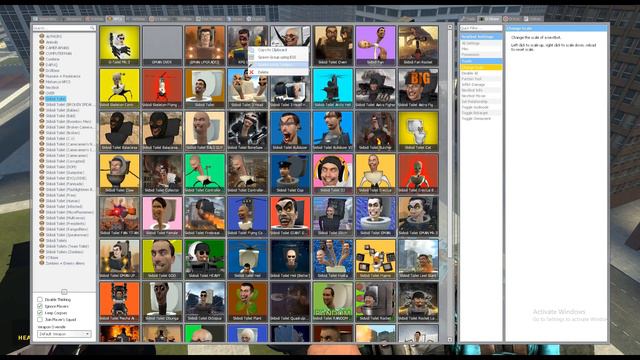Select the Skibidi Toilet Butcher icon
Viewport: 640px width, 360px height.
coord(376,131)
